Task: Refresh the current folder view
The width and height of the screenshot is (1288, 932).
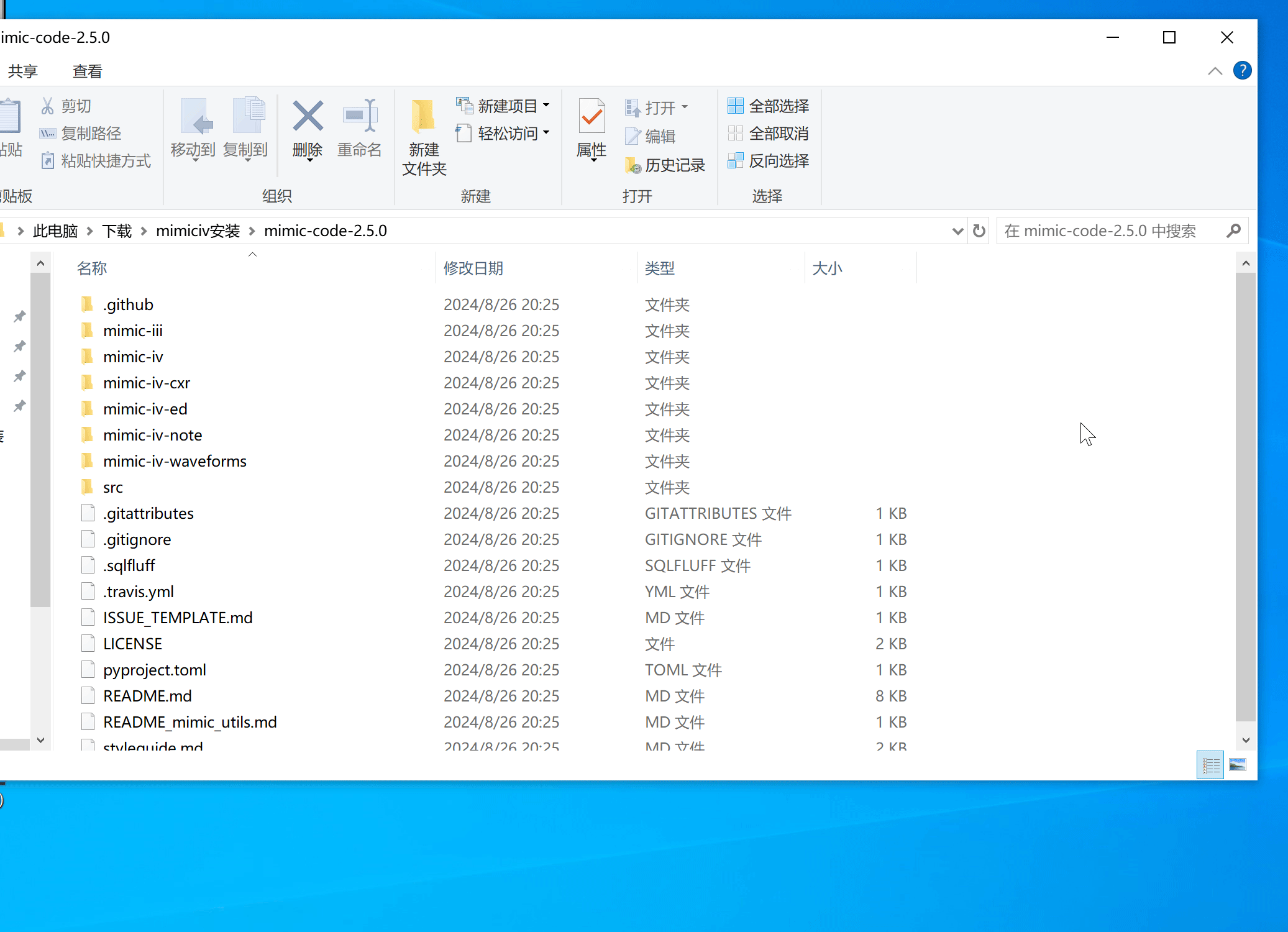Action: tap(979, 231)
